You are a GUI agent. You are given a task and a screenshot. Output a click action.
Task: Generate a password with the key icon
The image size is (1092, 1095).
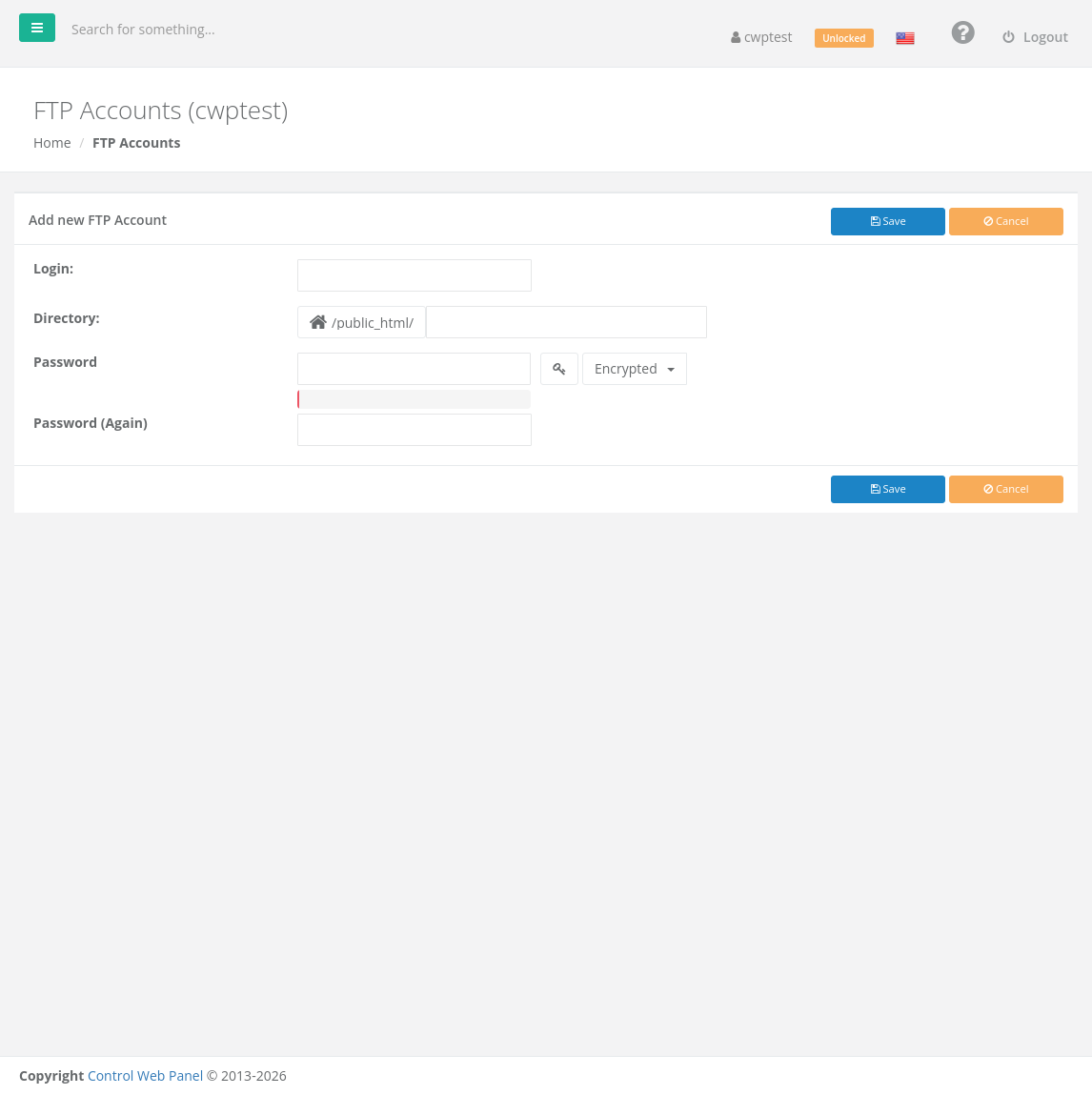(559, 369)
